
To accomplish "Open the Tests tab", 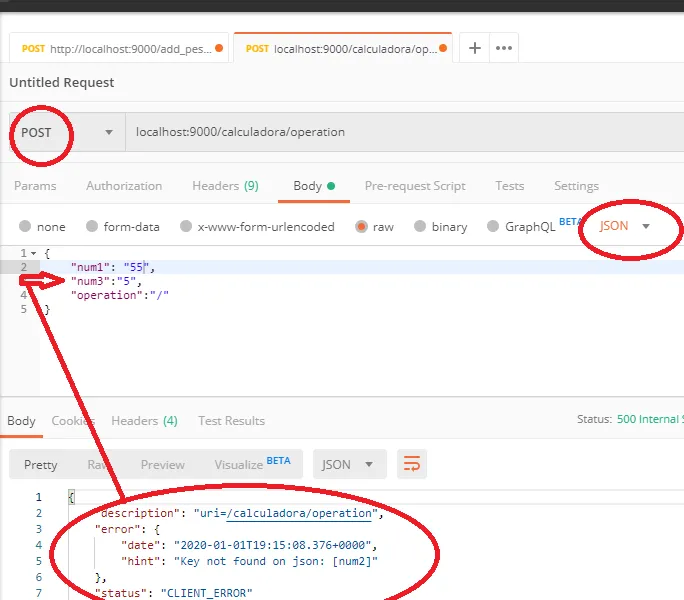I will 510,186.
